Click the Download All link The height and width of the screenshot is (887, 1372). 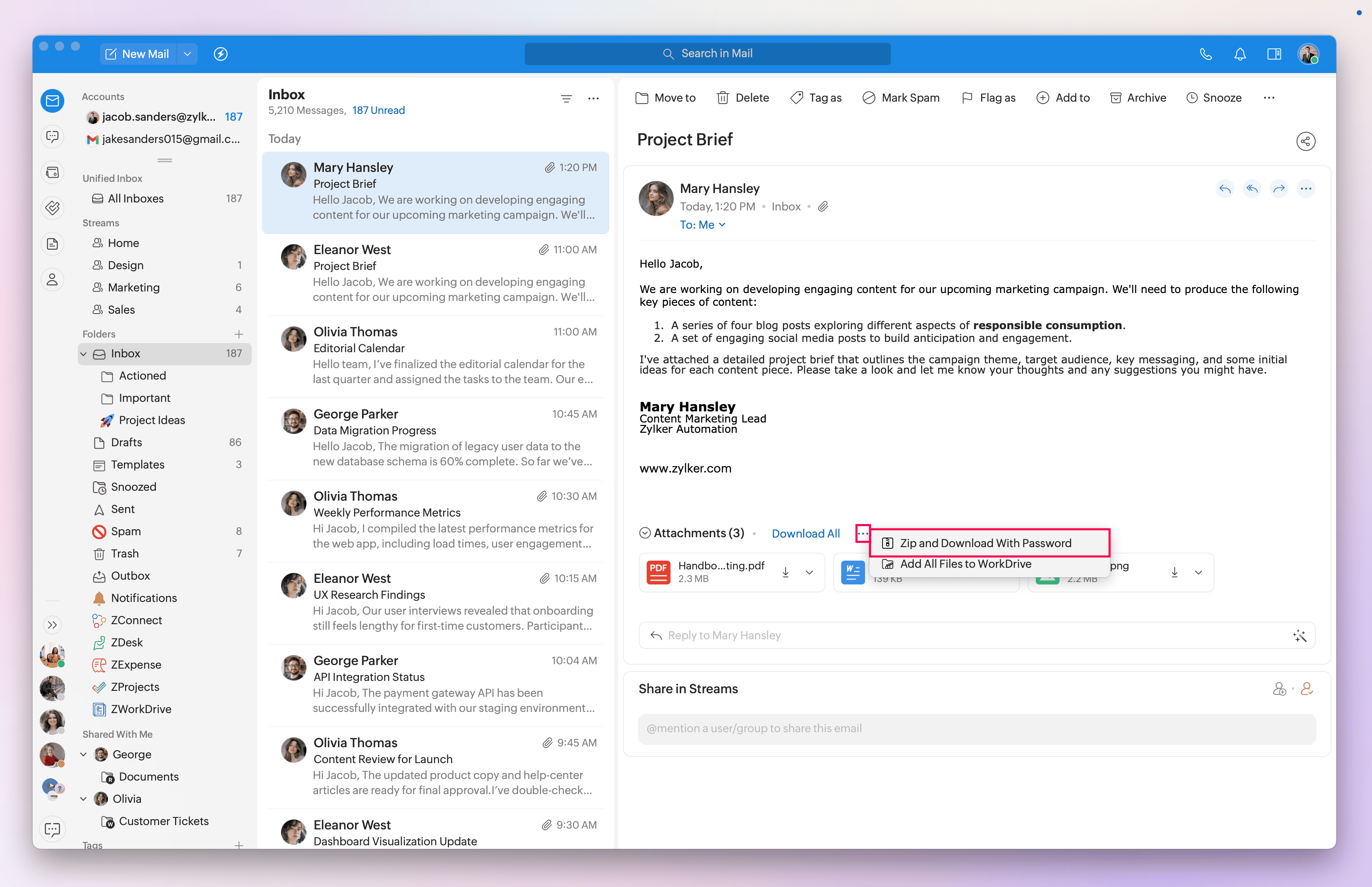[805, 533]
